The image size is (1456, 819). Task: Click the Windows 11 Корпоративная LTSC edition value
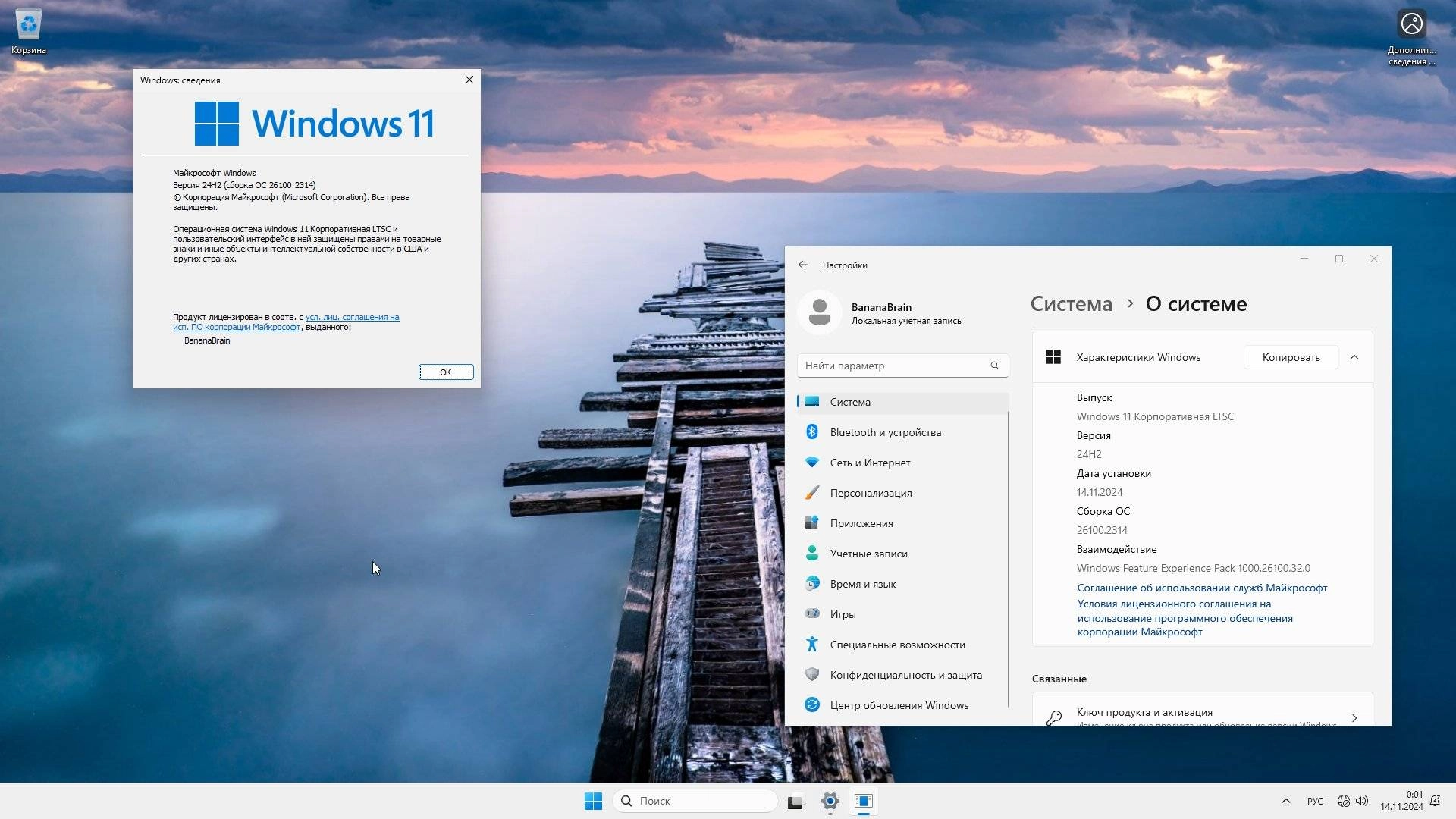pos(1155,416)
